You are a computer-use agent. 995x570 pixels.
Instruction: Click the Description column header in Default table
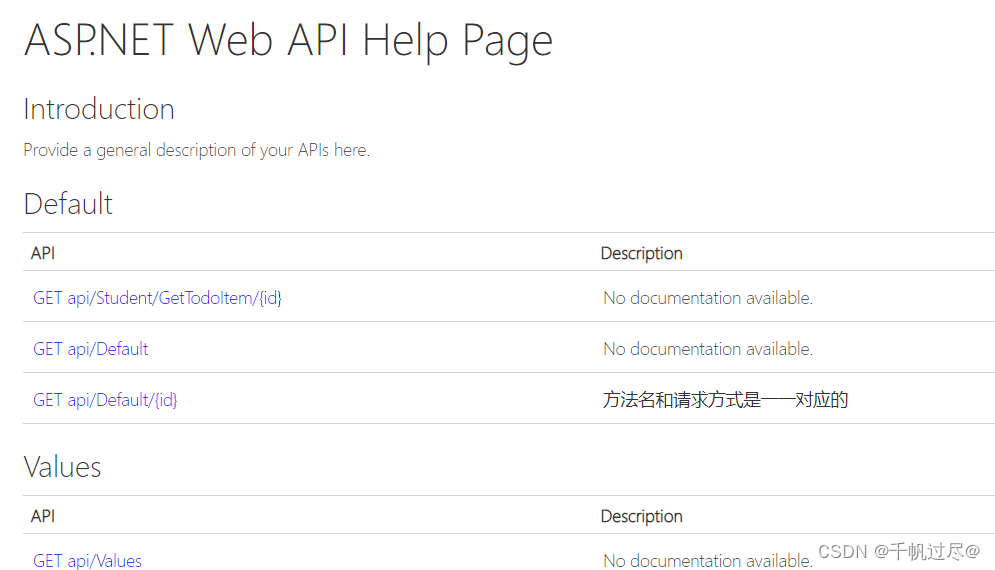[642, 253]
